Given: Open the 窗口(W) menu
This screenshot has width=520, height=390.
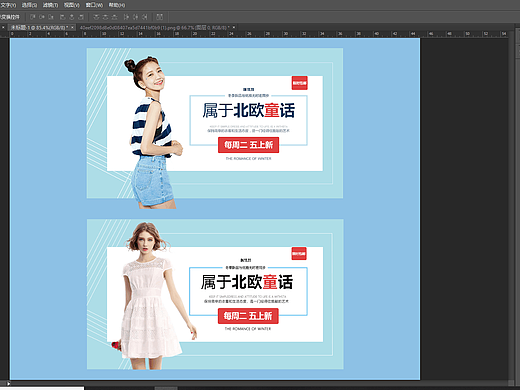Looking at the screenshot, I should 94,5.
